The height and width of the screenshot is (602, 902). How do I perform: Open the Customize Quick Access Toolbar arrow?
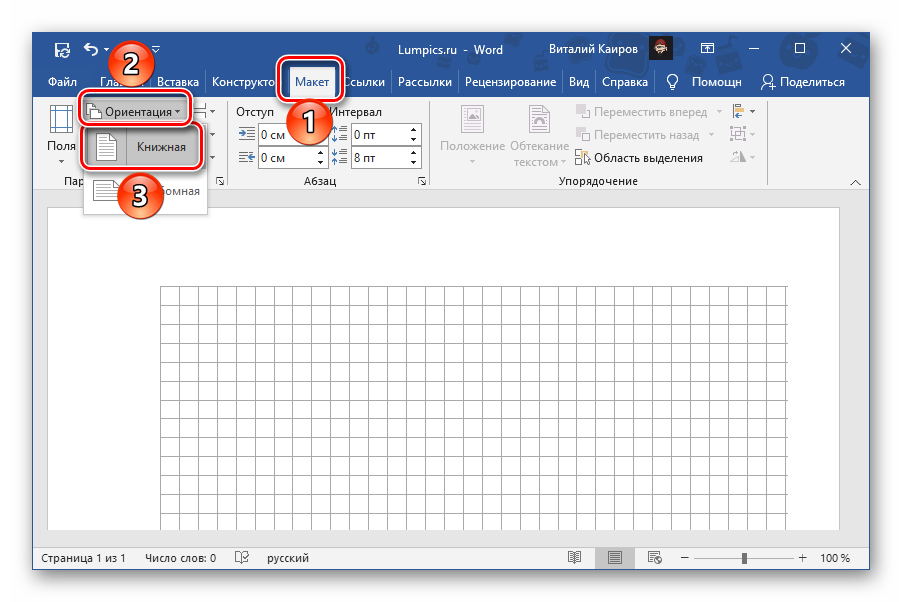click(x=156, y=49)
